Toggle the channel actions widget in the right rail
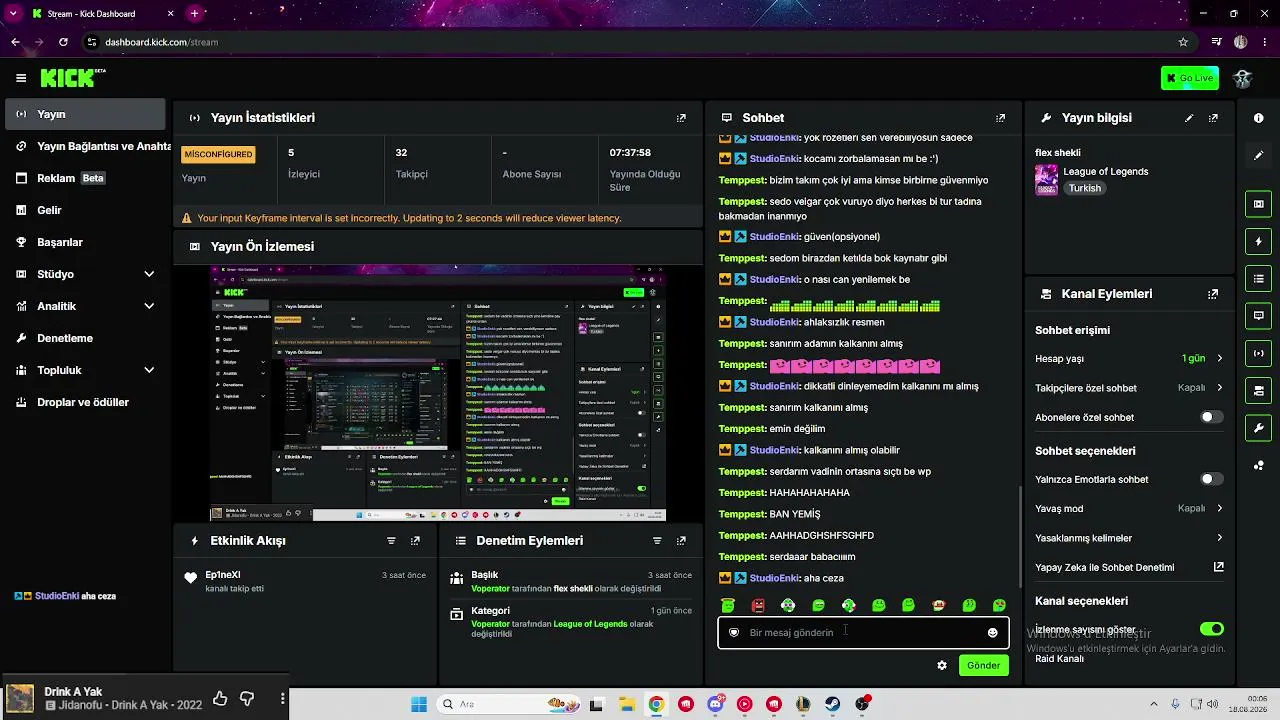The width and height of the screenshot is (1280, 720). [1258, 391]
